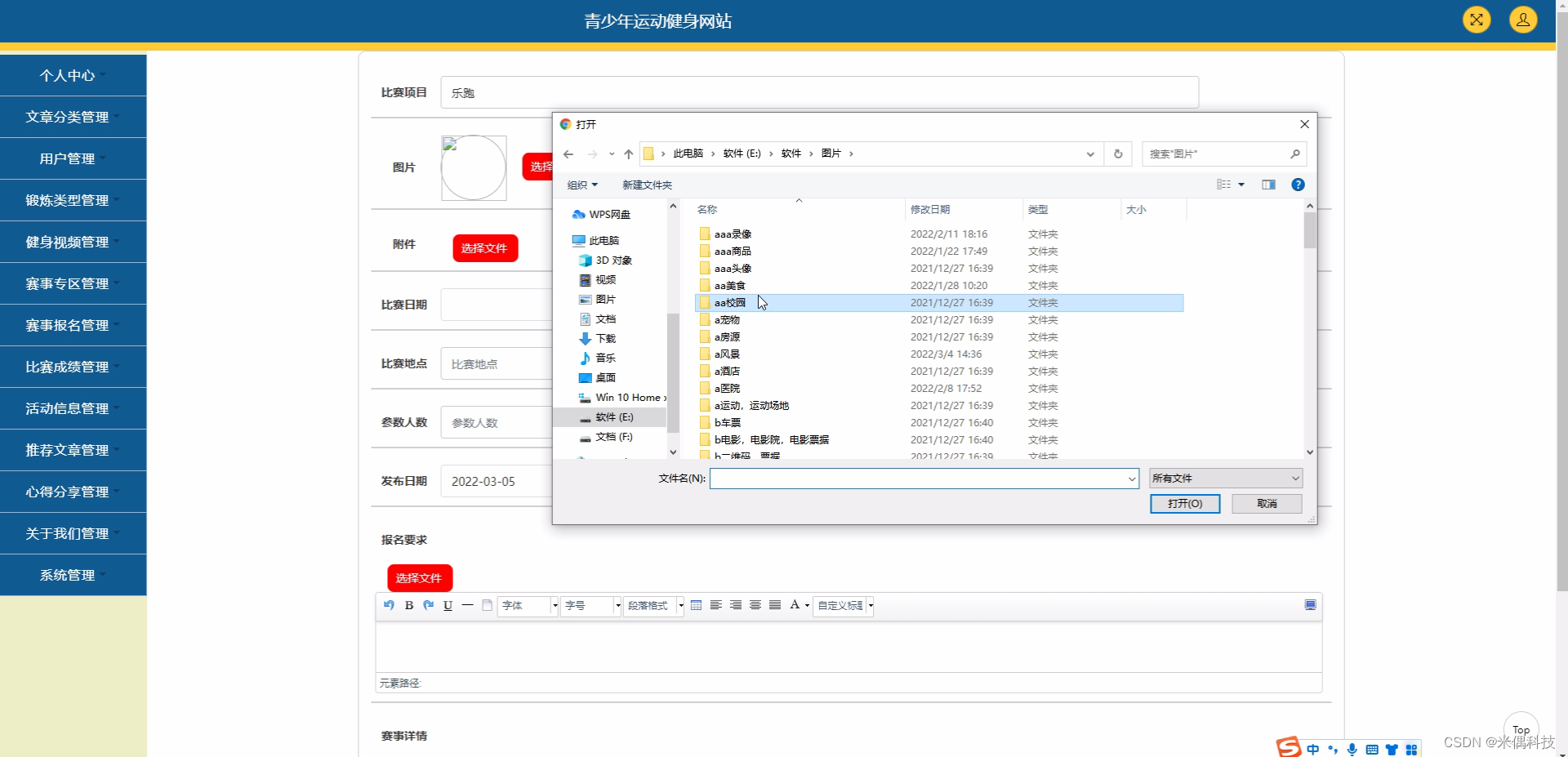Insert table from the editor toolbar
This screenshot has width=1568, height=757.
click(696, 605)
